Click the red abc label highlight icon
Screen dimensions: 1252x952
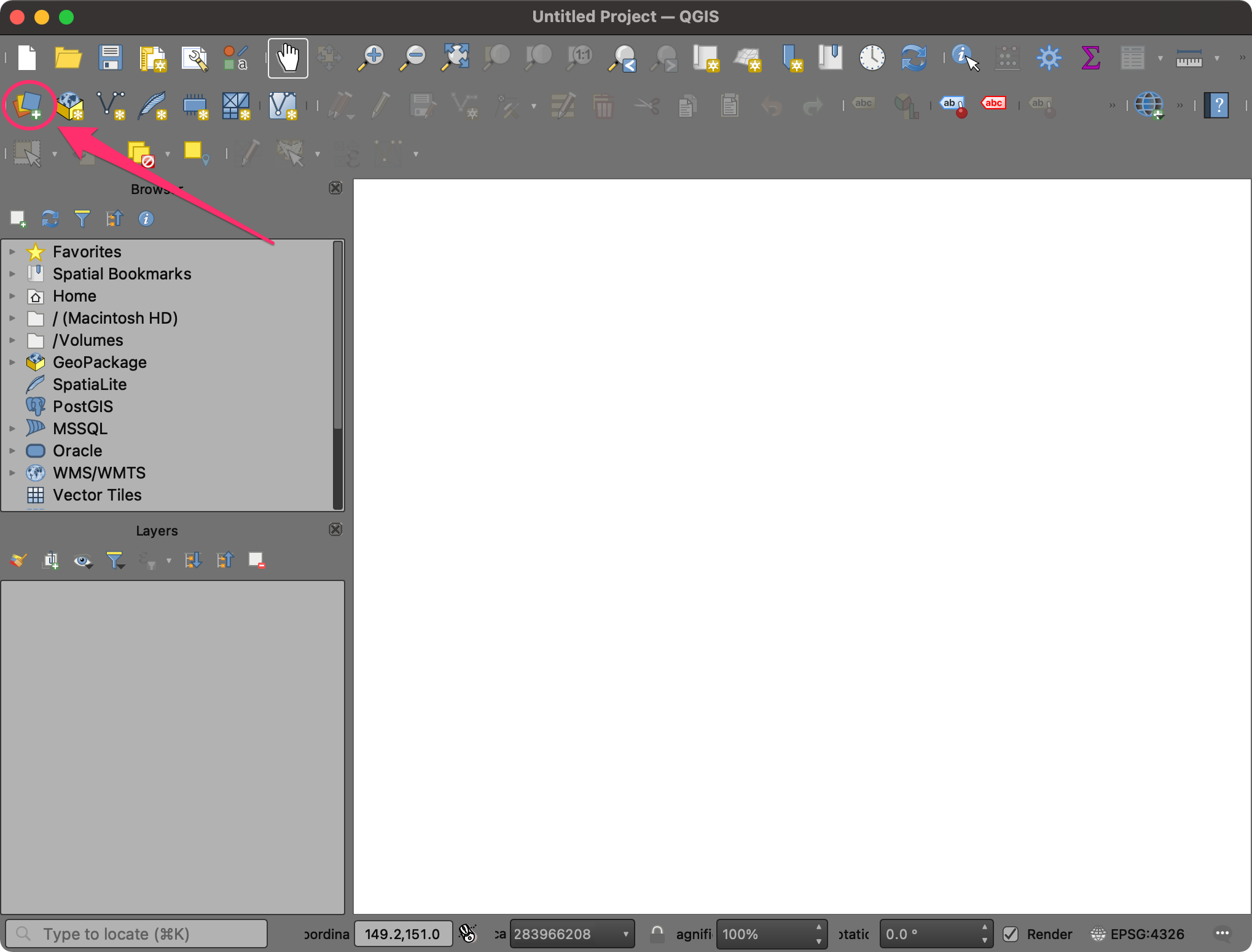coord(993,103)
